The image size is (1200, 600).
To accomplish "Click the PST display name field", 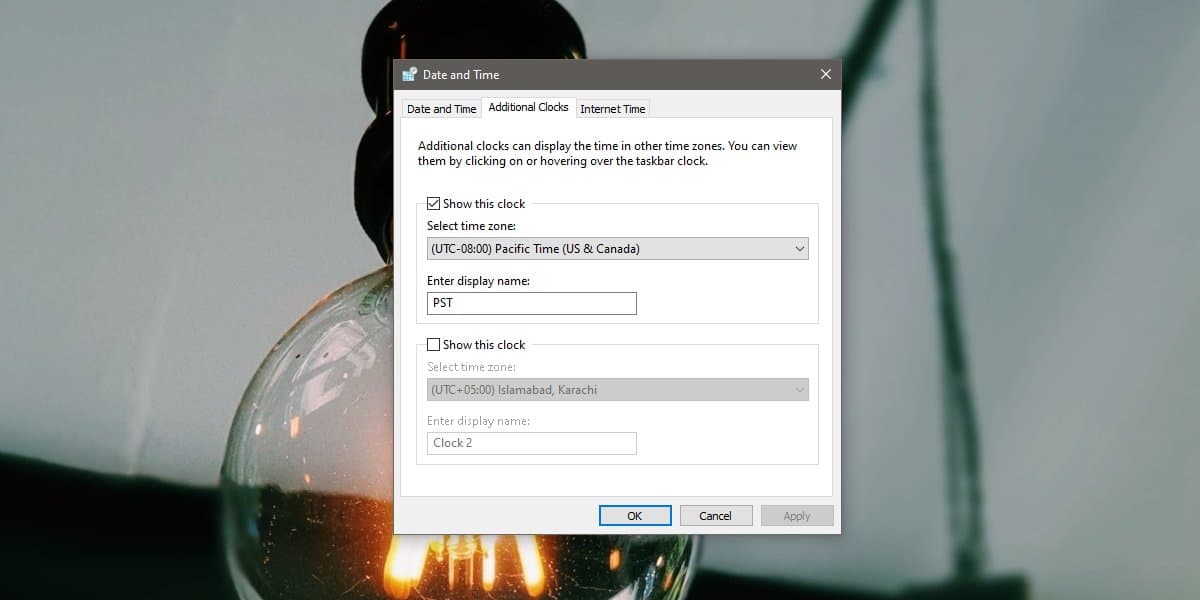I will pyautogui.click(x=532, y=303).
